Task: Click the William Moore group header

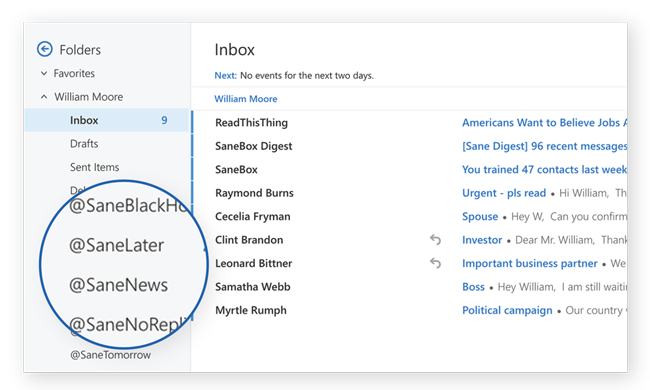Action: [246, 99]
